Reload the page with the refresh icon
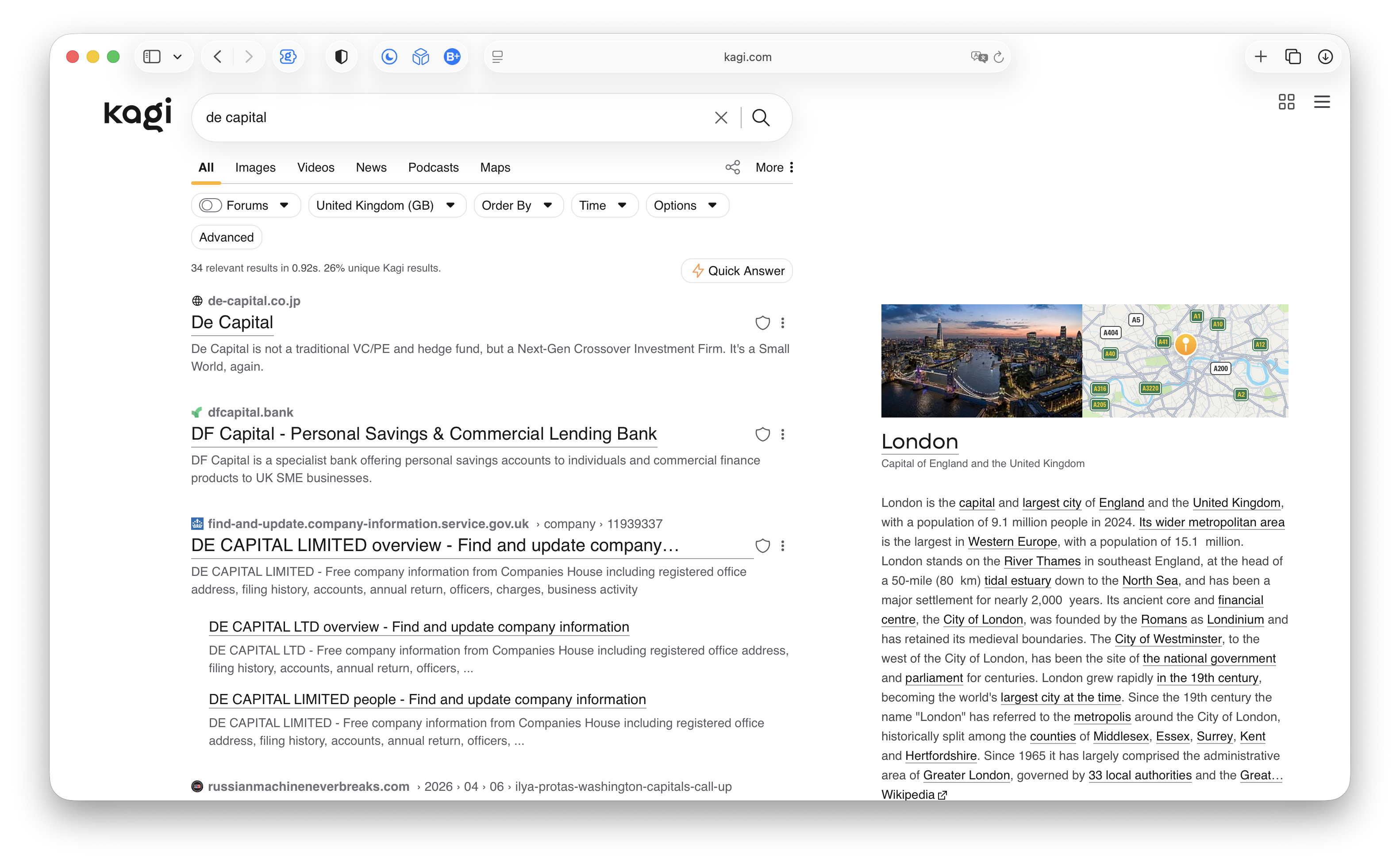The image size is (1400, 866). 998,57
